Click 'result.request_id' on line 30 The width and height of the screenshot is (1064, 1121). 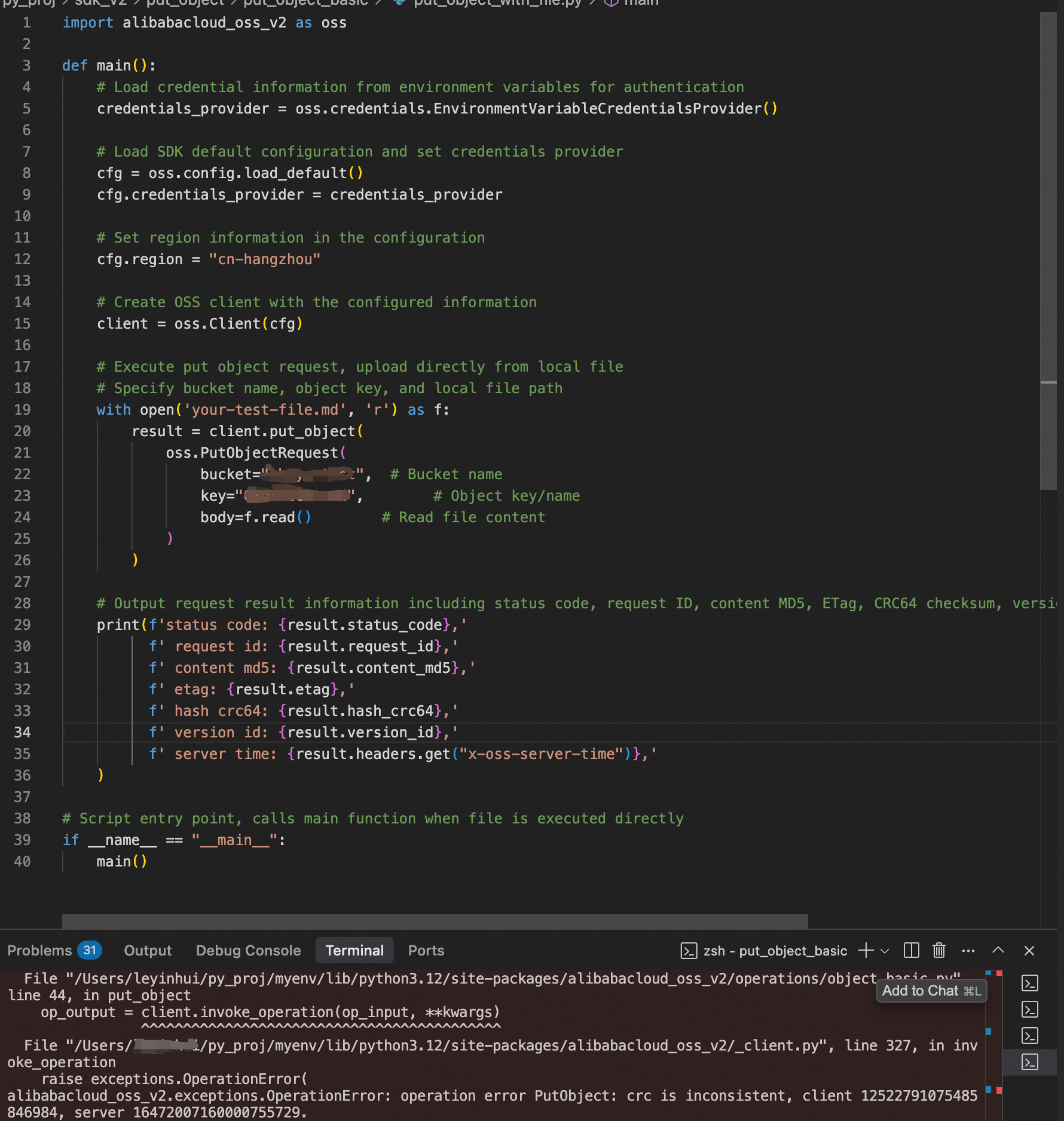coord(360,647)
